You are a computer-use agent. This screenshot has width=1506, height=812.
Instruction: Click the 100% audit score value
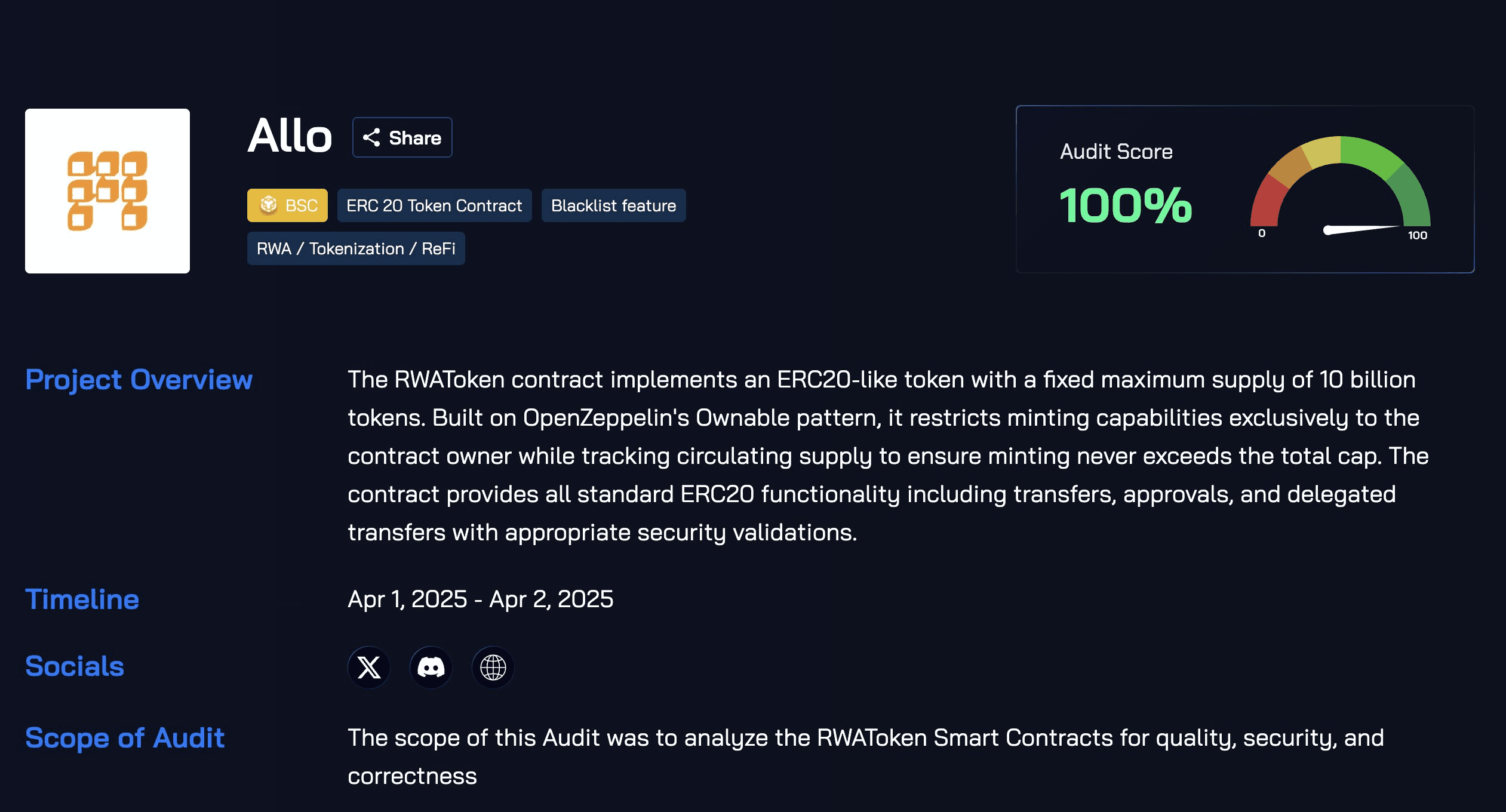click(x=1126, y=205)
